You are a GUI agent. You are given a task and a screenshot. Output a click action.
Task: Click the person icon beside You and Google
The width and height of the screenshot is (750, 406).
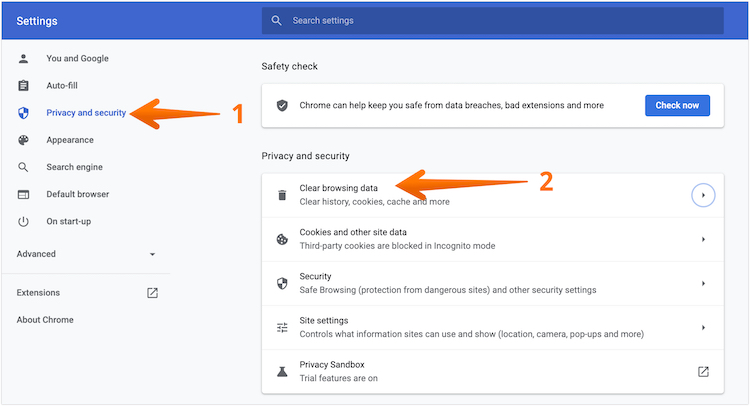[24, 59]
